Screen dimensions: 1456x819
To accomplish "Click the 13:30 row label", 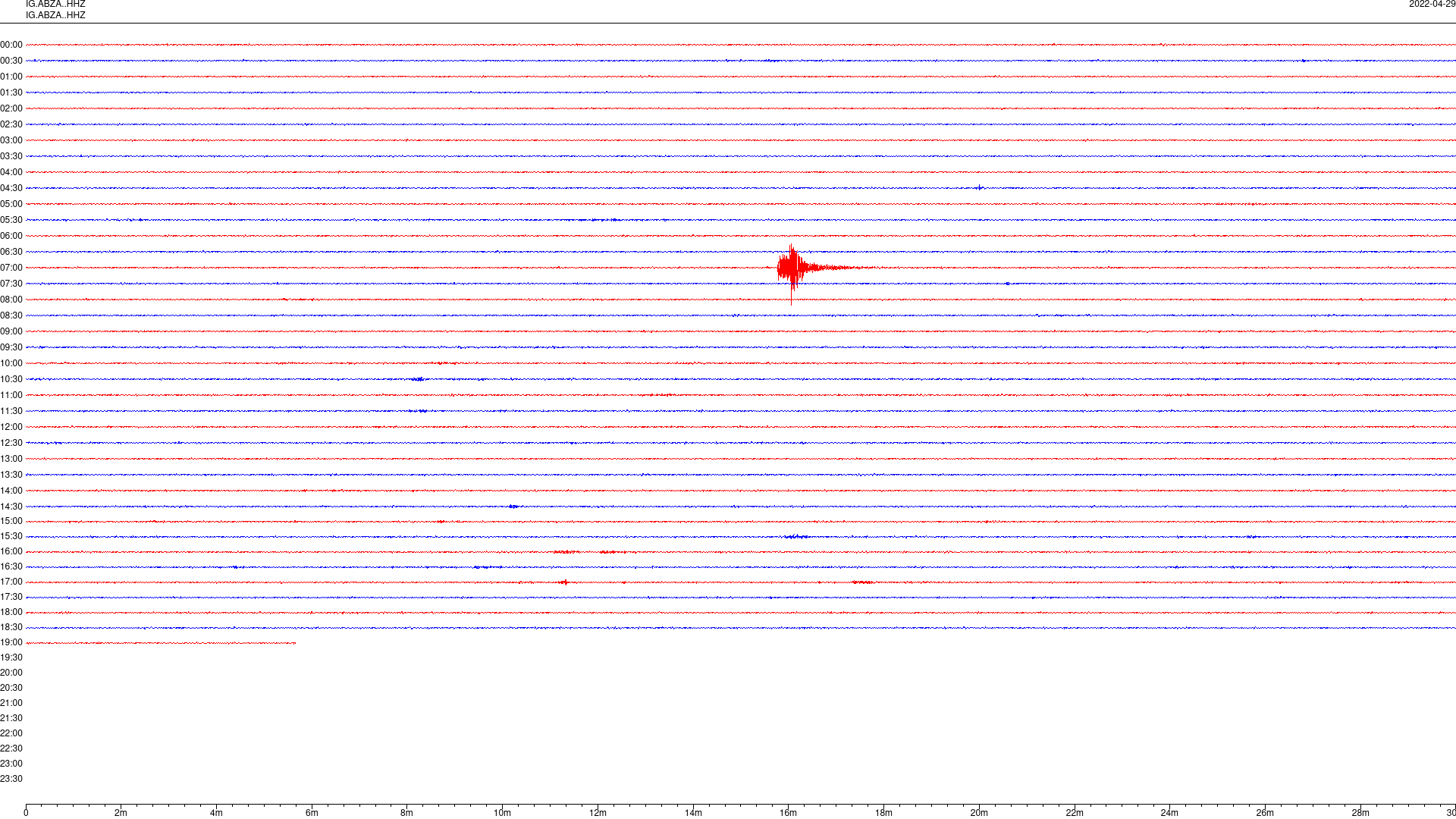I will tap(11, 475).
